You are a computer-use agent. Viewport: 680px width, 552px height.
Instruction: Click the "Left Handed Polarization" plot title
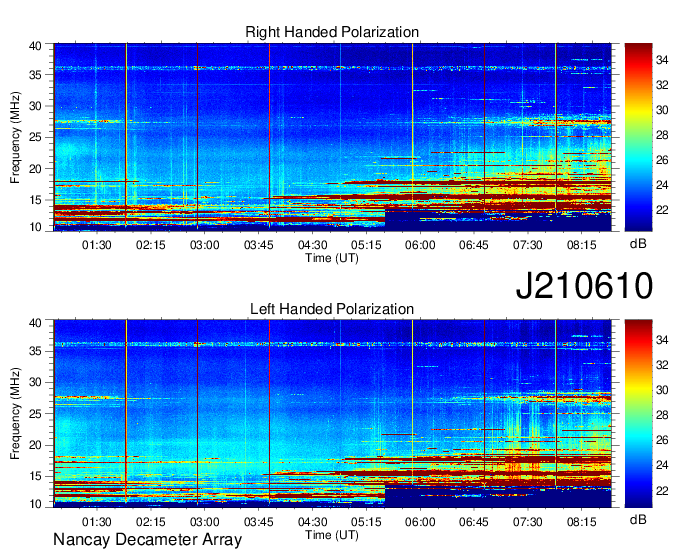click(332, 309)
